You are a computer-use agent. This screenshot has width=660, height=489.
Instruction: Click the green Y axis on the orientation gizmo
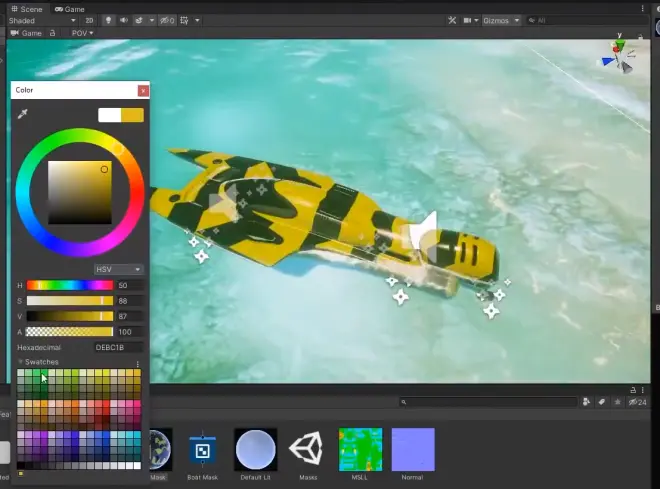point(619,43)
